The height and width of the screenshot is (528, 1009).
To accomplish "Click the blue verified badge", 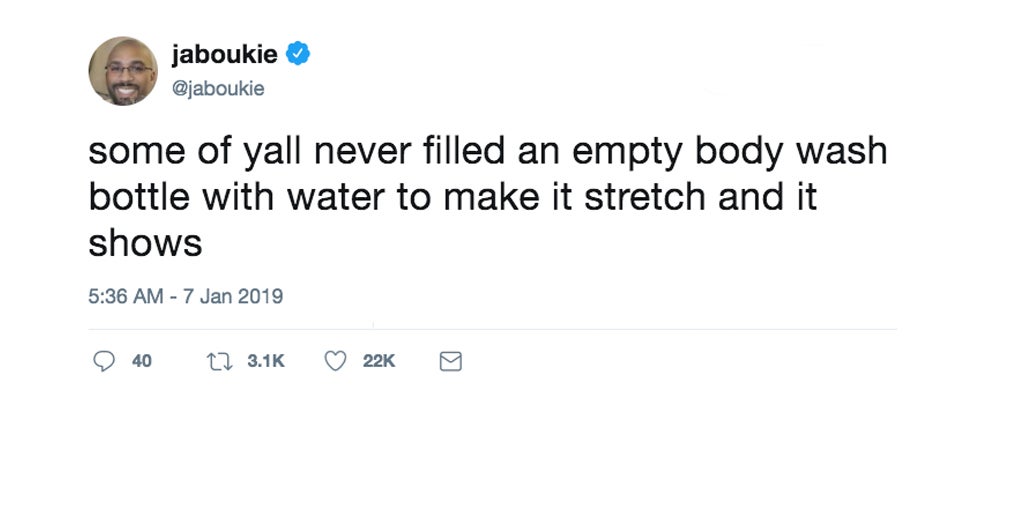I will pyautogui.click(x=297, y=54).
